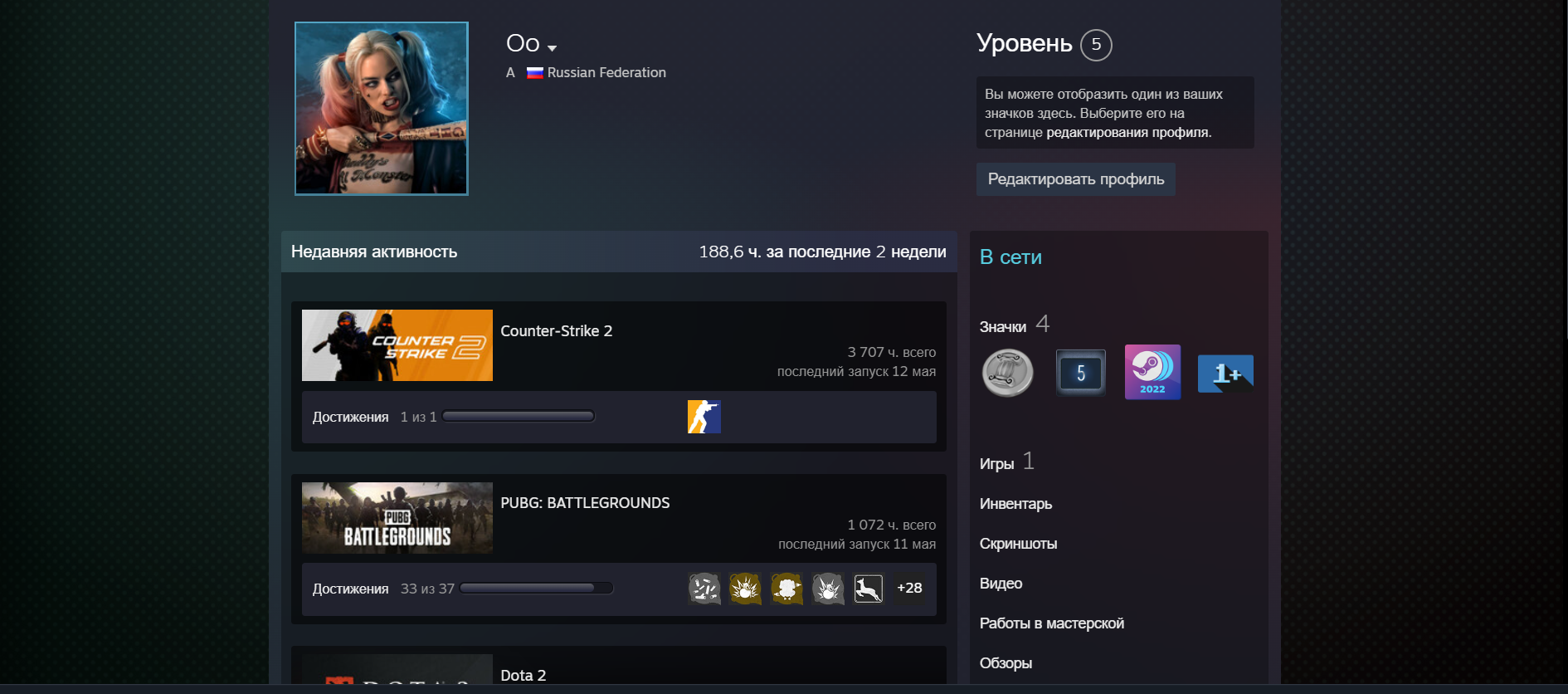Image resolution: width=1568 pixels, height=694 pixels.
Task: Click the Counter-Strike 2 achievements progress bar
Action: coord(519,417)
